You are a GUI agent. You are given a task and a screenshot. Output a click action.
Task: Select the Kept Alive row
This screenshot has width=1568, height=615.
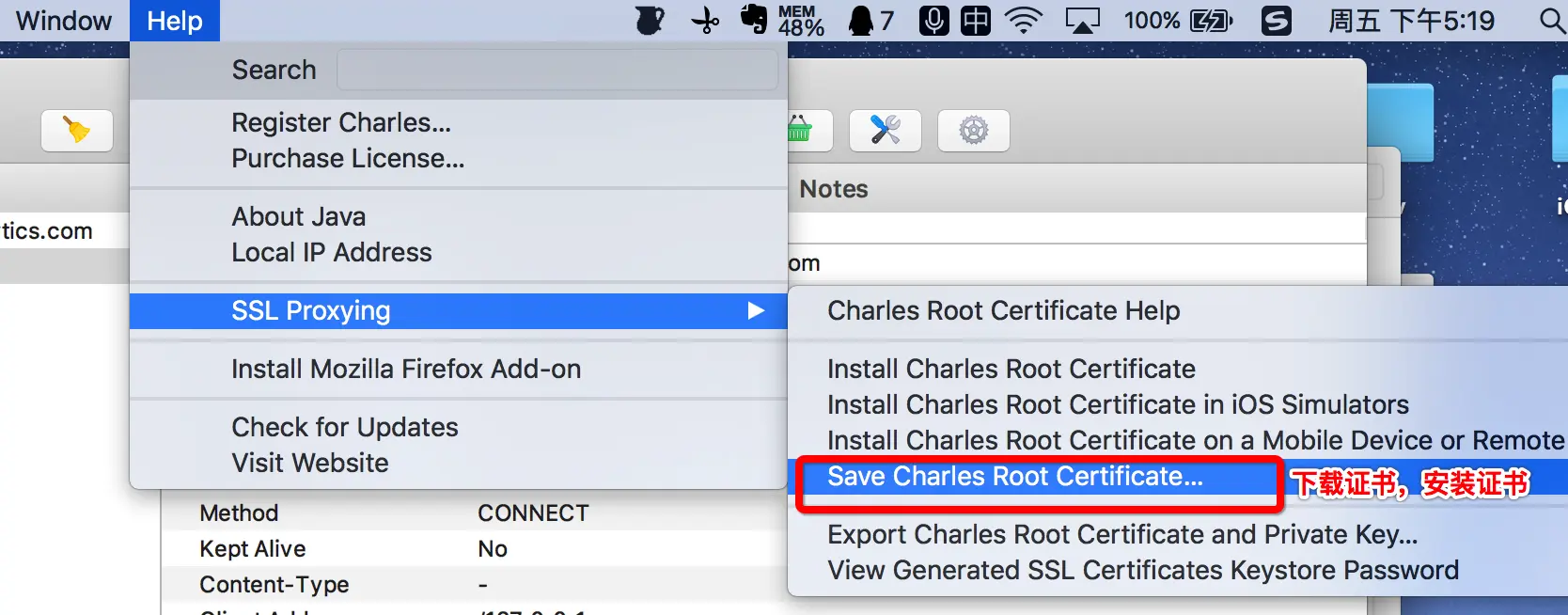coord(474,548)
